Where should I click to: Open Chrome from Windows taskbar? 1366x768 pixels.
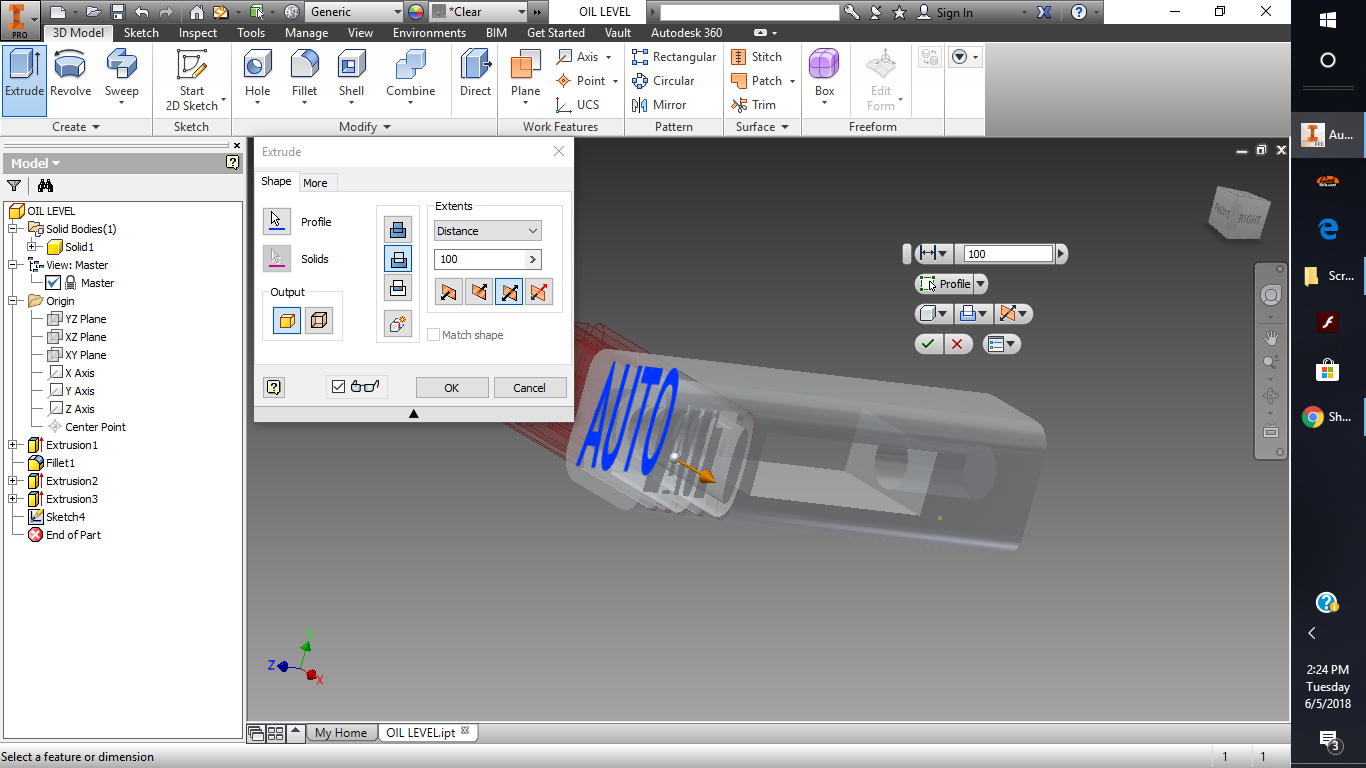click(x=1328, y=417)
